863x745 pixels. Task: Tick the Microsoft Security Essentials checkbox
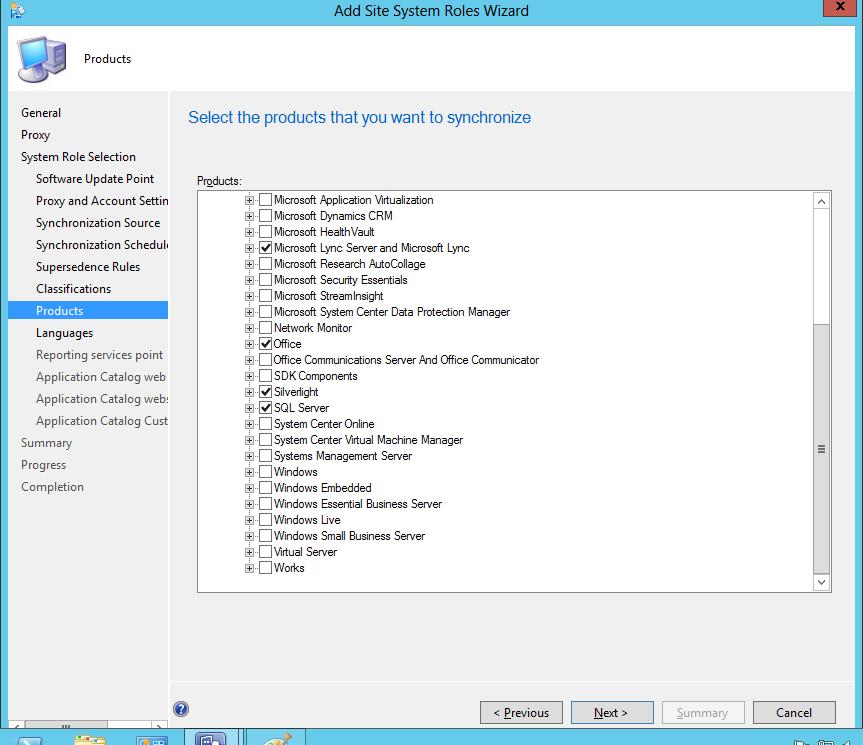pos(265,280)
